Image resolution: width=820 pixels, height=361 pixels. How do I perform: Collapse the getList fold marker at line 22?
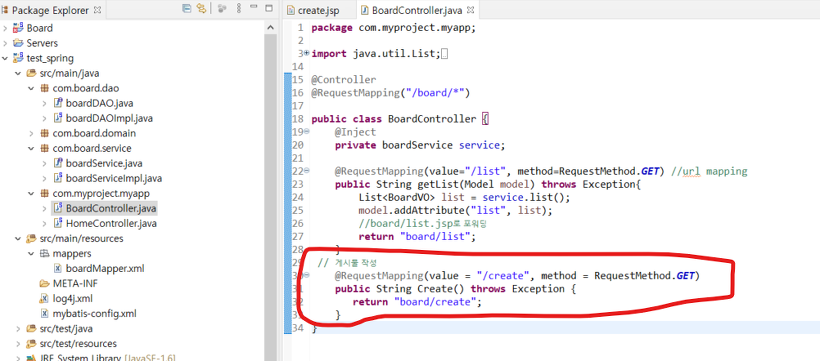tap(307, 171)
